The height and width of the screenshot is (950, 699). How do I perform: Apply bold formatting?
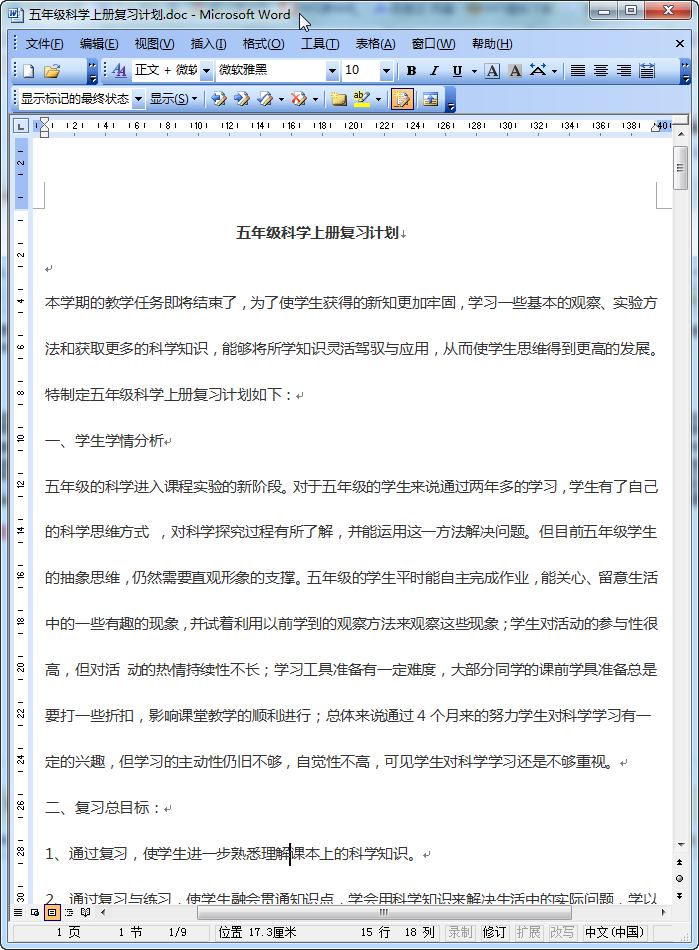tap(411, 71)
